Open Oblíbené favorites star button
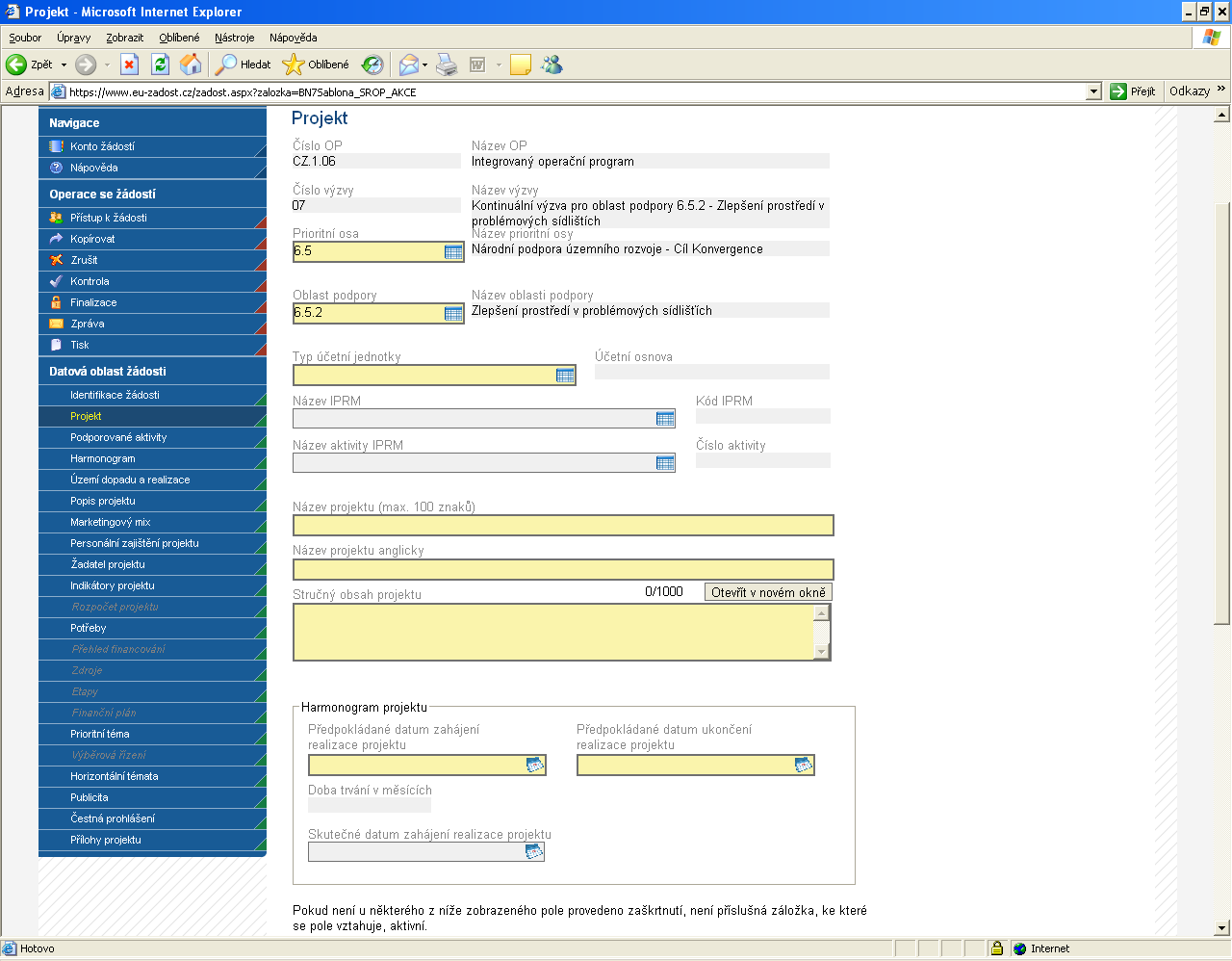The image size is (1232, 961). click(316, 65)
